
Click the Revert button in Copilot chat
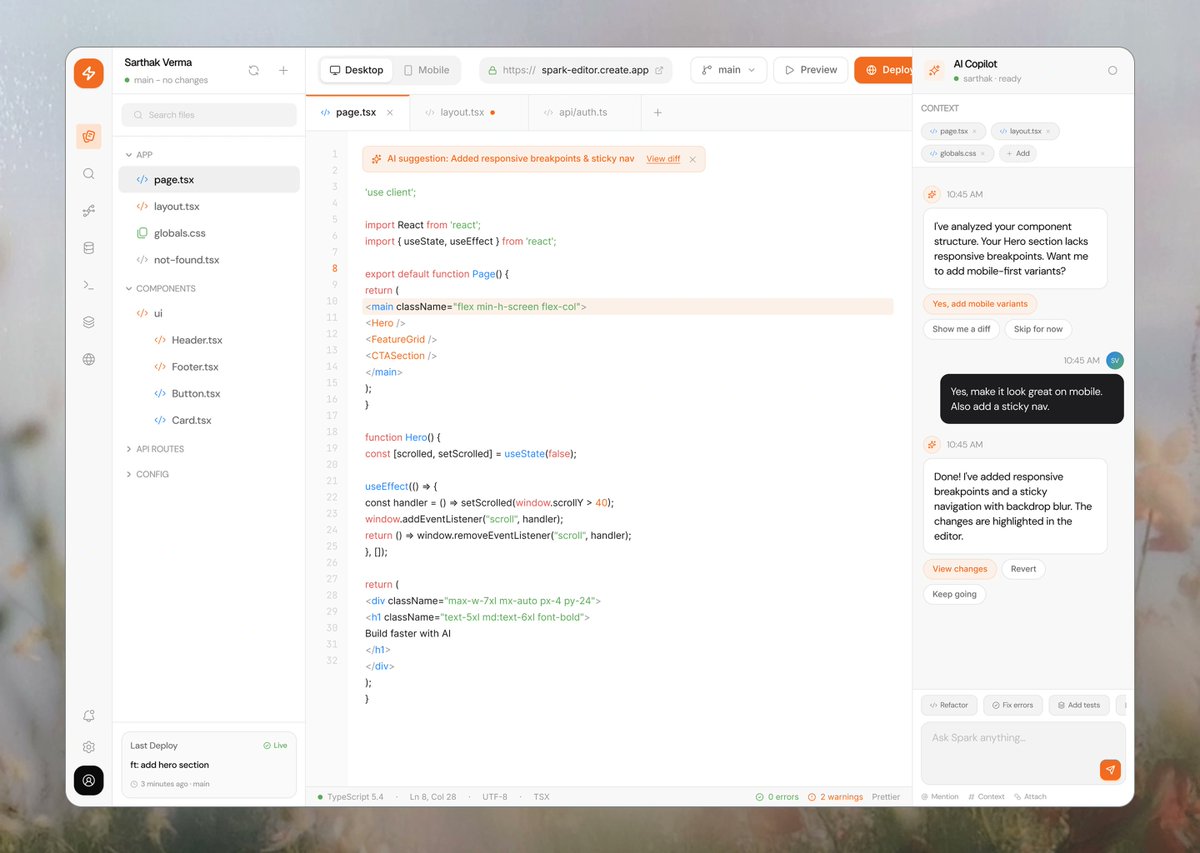pos(1023,569)
